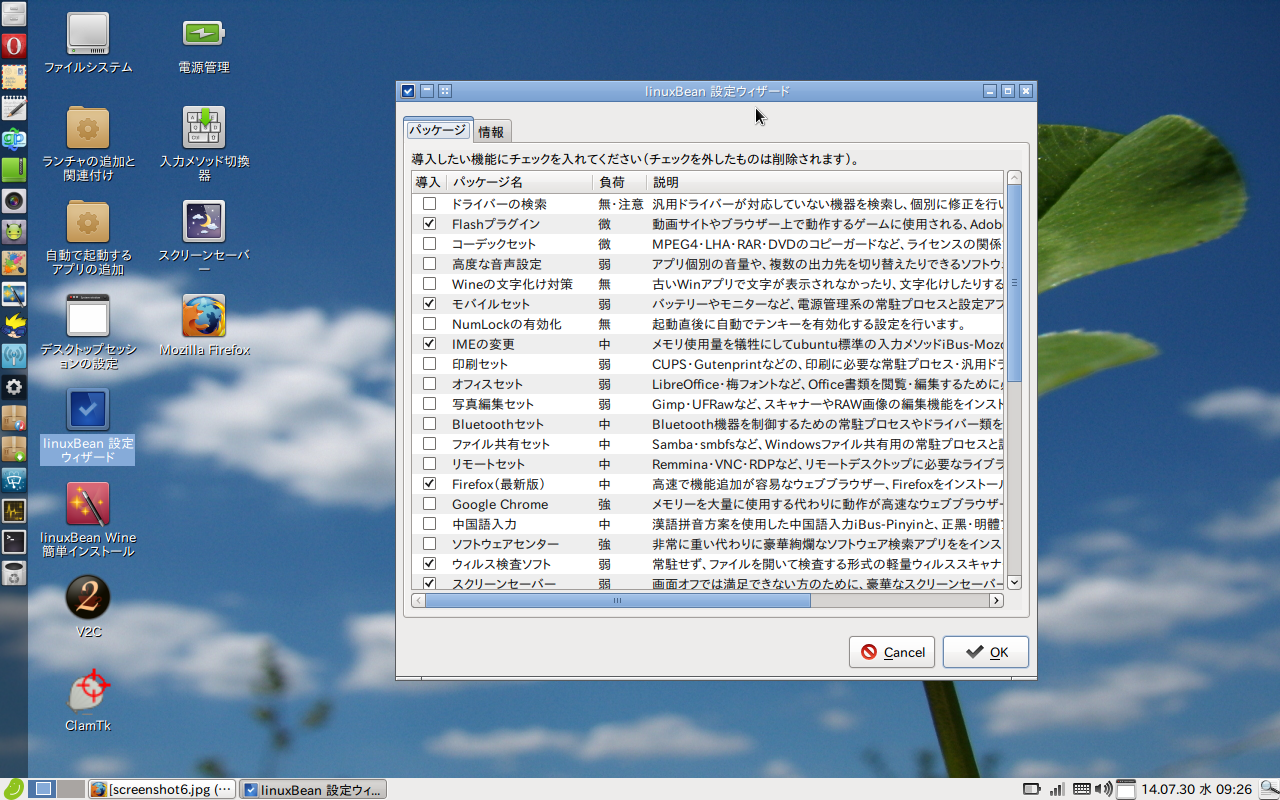This screenshot has height=800, width=1280.
Task: Click the network signal bars tray icon
Action: 1057,789
